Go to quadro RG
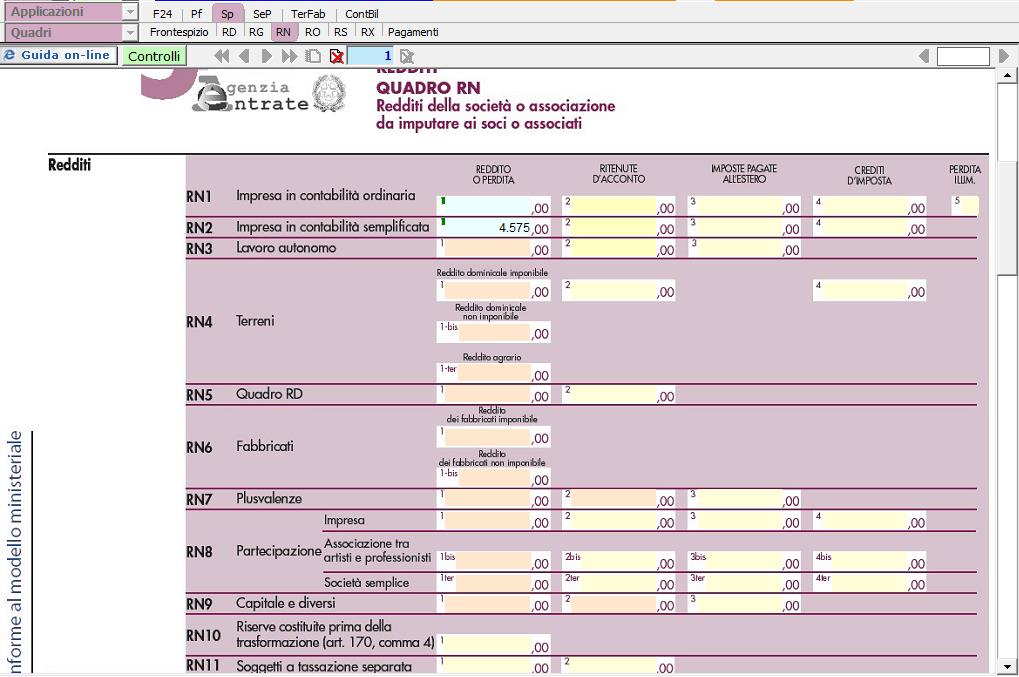This screenshot has width=1019, height=677. pyautogui.click(x=256, y=32)
